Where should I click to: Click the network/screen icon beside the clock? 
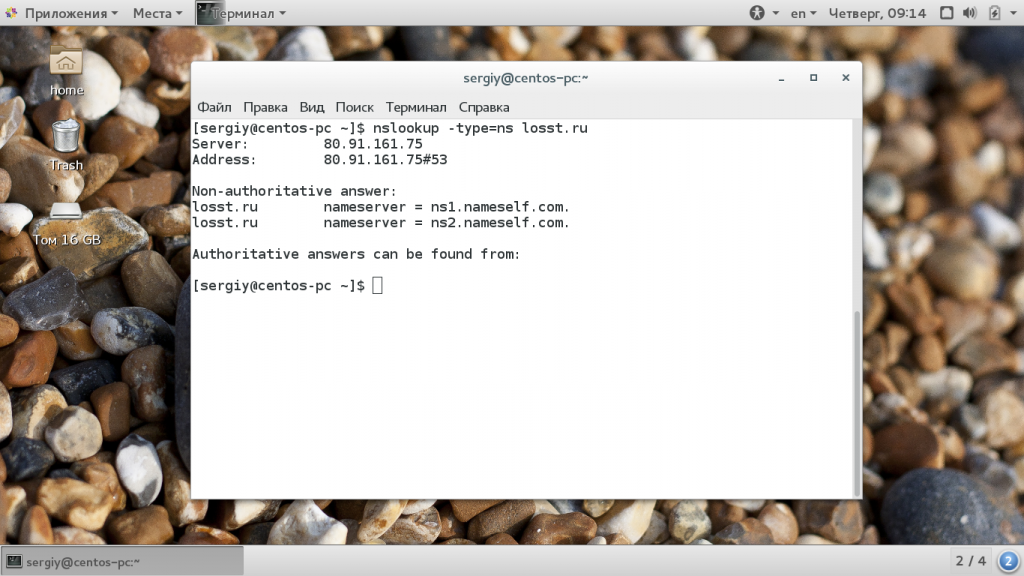pos(944,13)
